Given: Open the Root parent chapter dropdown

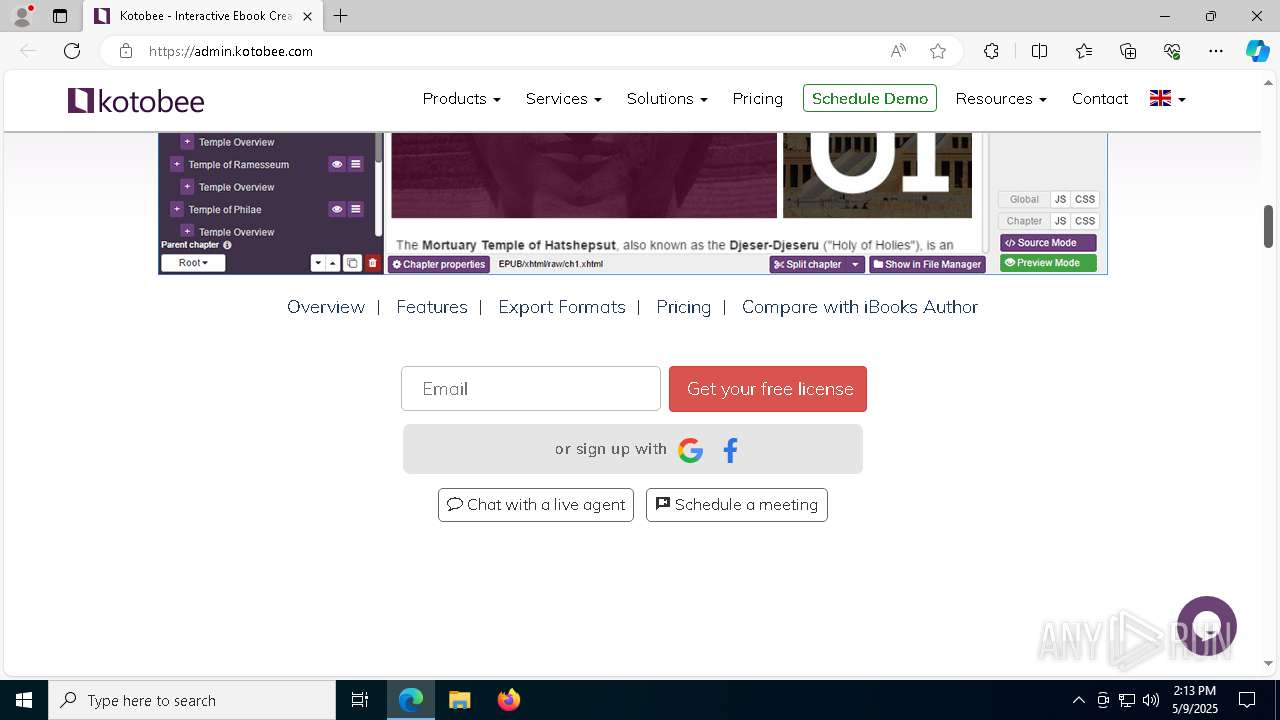Looking at the screenshot, I should (x=193, y=263).
